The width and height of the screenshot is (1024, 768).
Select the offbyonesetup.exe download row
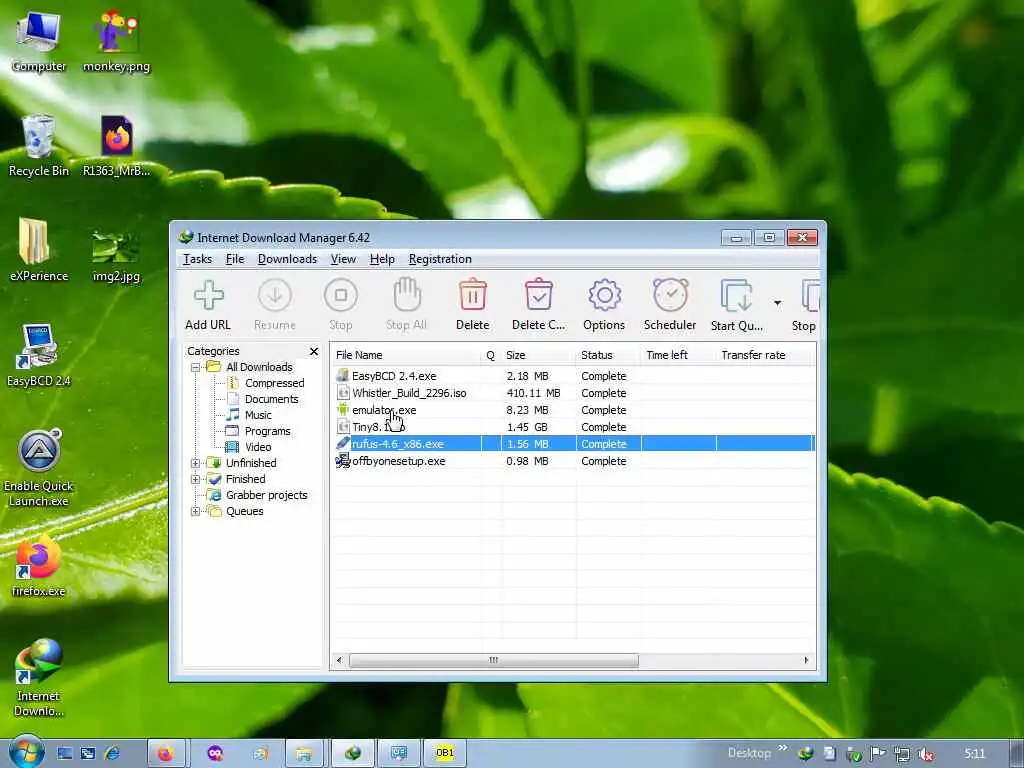[x=573, y=461]
